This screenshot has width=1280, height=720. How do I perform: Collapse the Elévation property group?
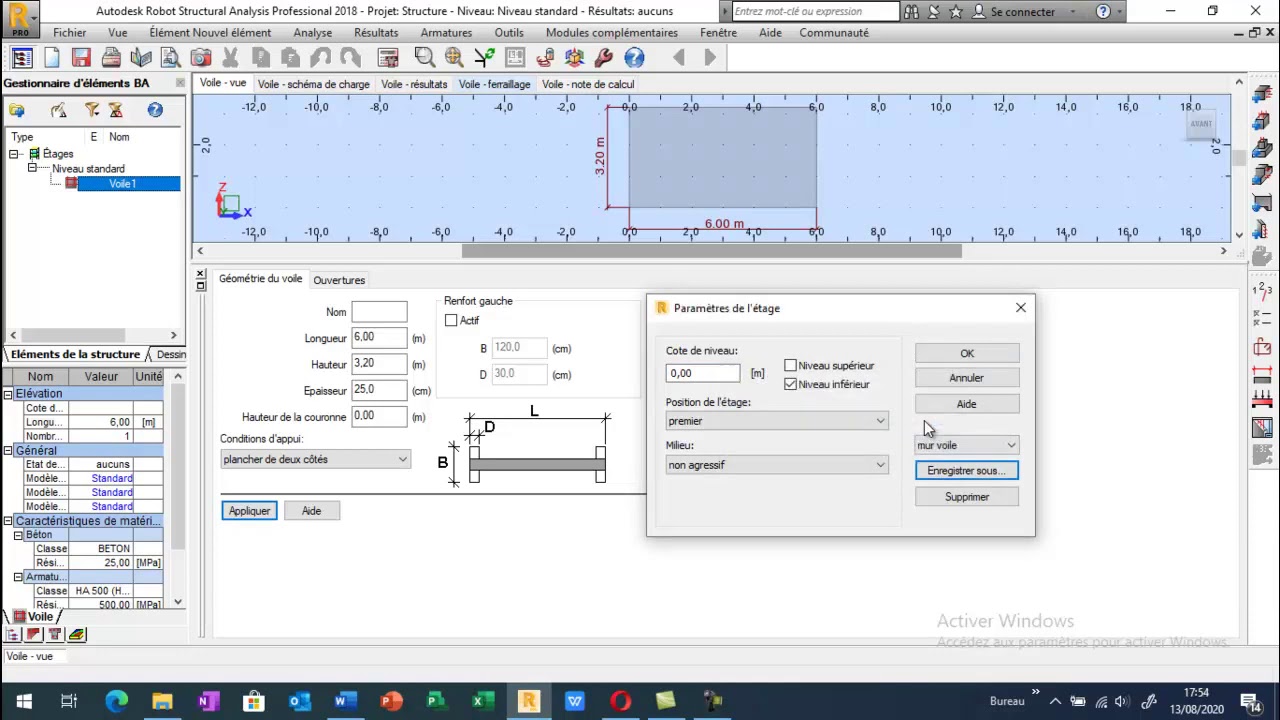7,394
